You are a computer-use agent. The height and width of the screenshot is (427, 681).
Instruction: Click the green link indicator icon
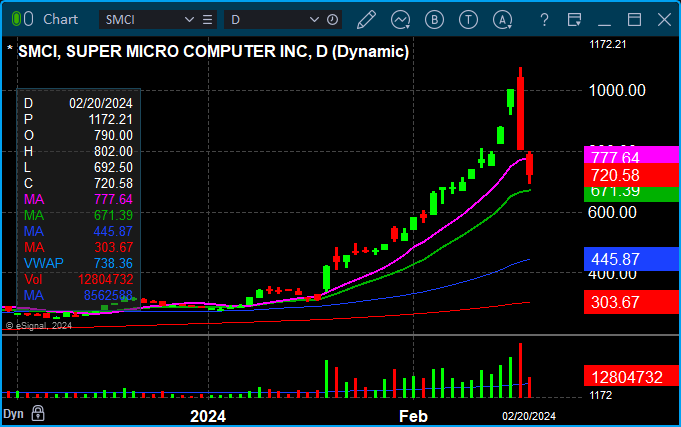pyautogui.click(x=16, y=19)
